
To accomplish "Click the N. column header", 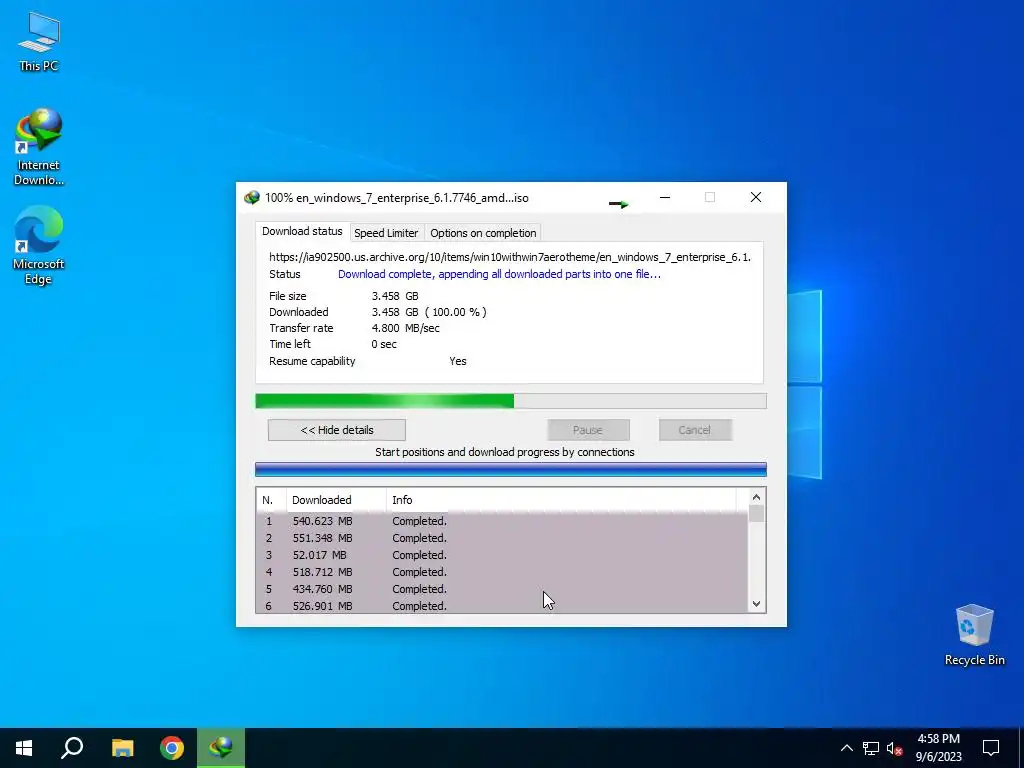I will (x=272, y=500).
